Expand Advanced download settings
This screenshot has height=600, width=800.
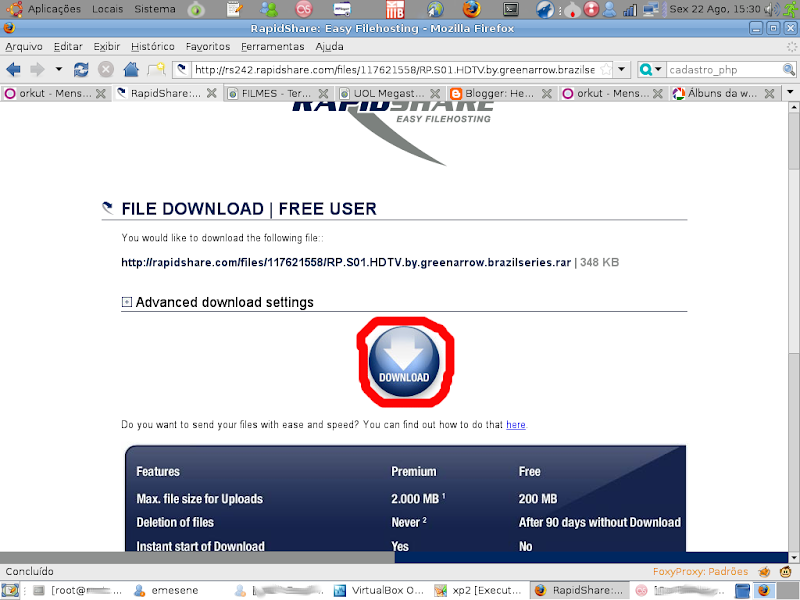(x=127, y=302)
